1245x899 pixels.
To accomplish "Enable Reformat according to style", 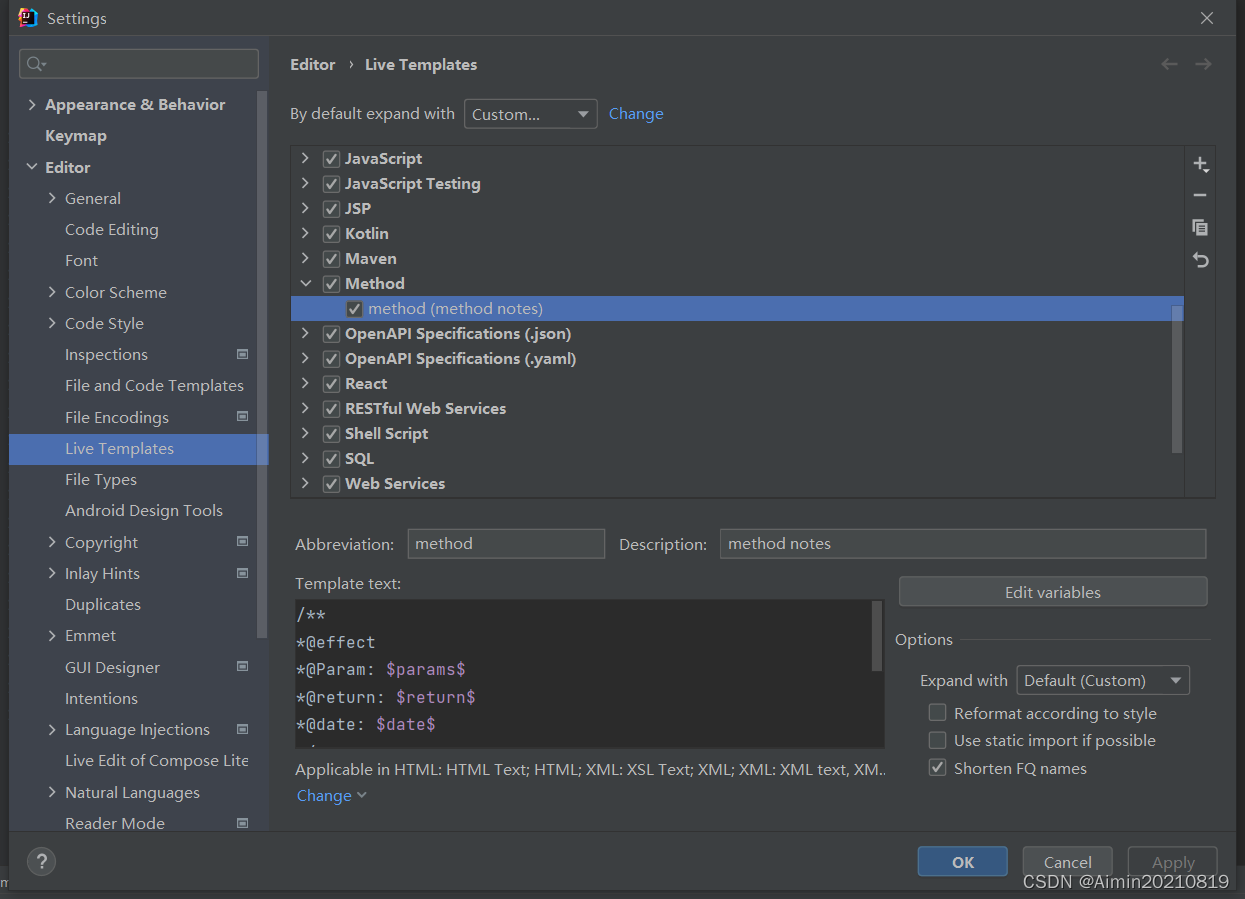I will (x=937, y=713).
